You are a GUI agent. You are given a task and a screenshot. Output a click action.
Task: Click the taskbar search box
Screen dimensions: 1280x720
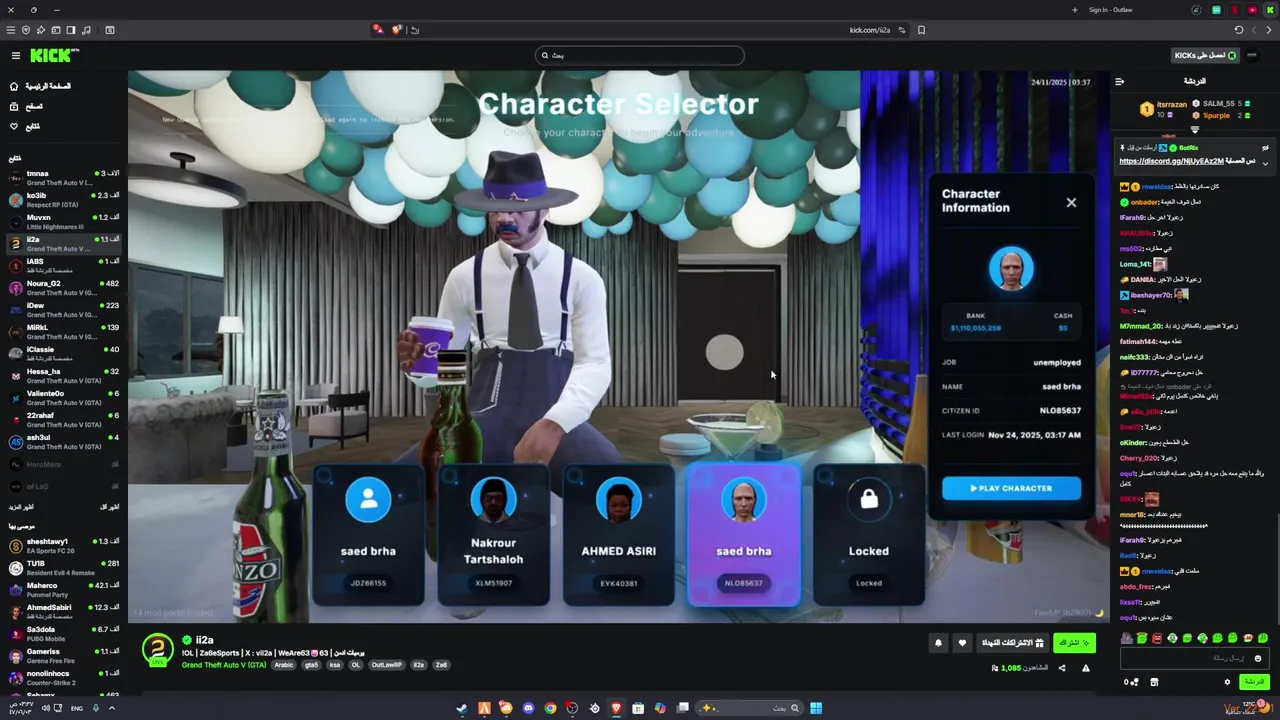point(750,708)
